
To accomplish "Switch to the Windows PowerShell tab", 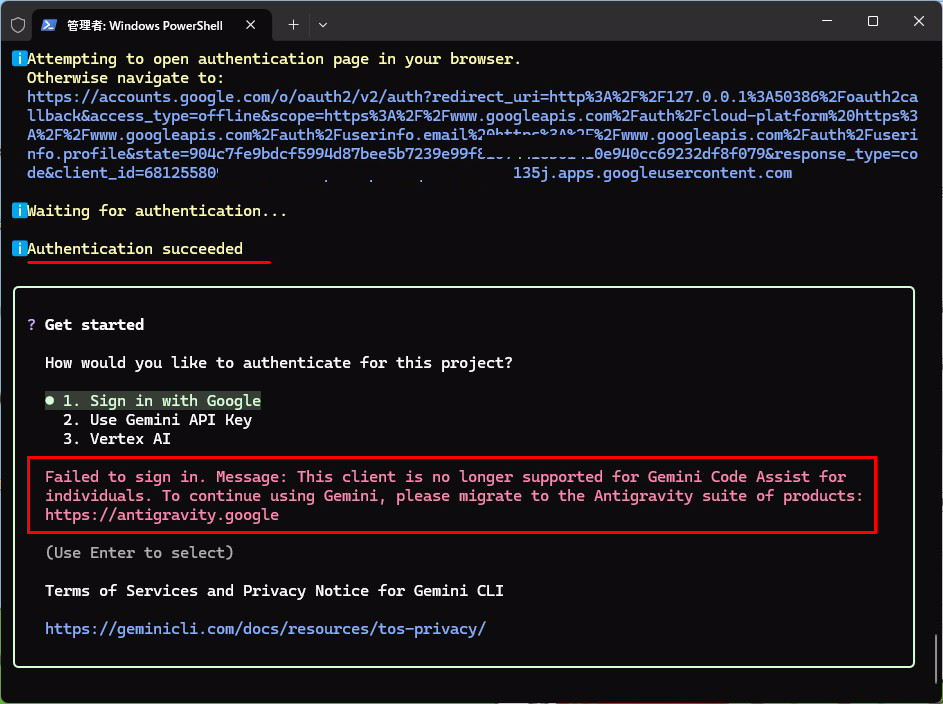I will pyautogui.click(x=152, y=25).
